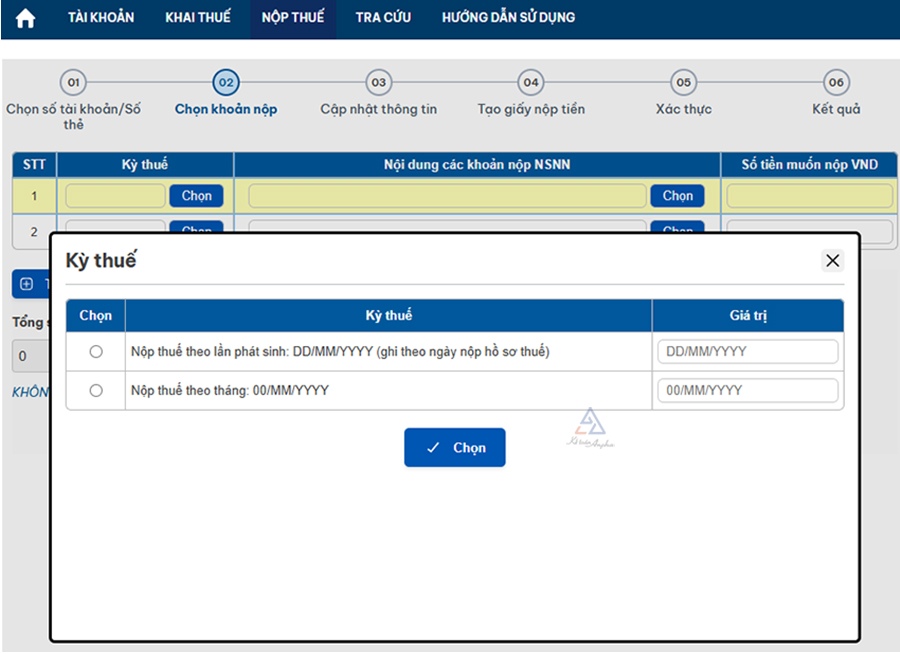Click Chọn button for Nội dung khoản nộp row 1

tap(677, 196)
